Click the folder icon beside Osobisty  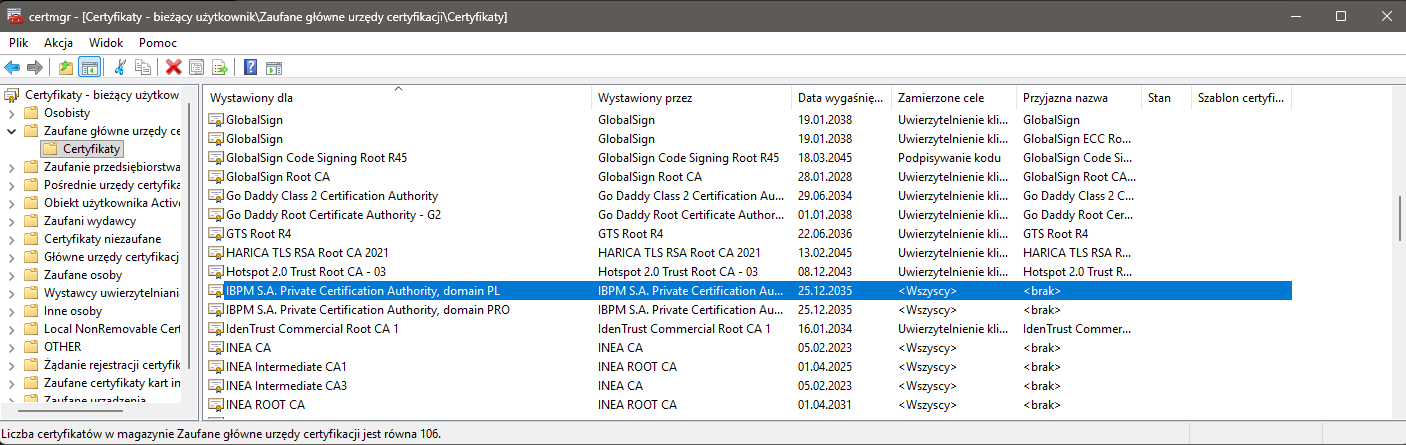[31, 113]
